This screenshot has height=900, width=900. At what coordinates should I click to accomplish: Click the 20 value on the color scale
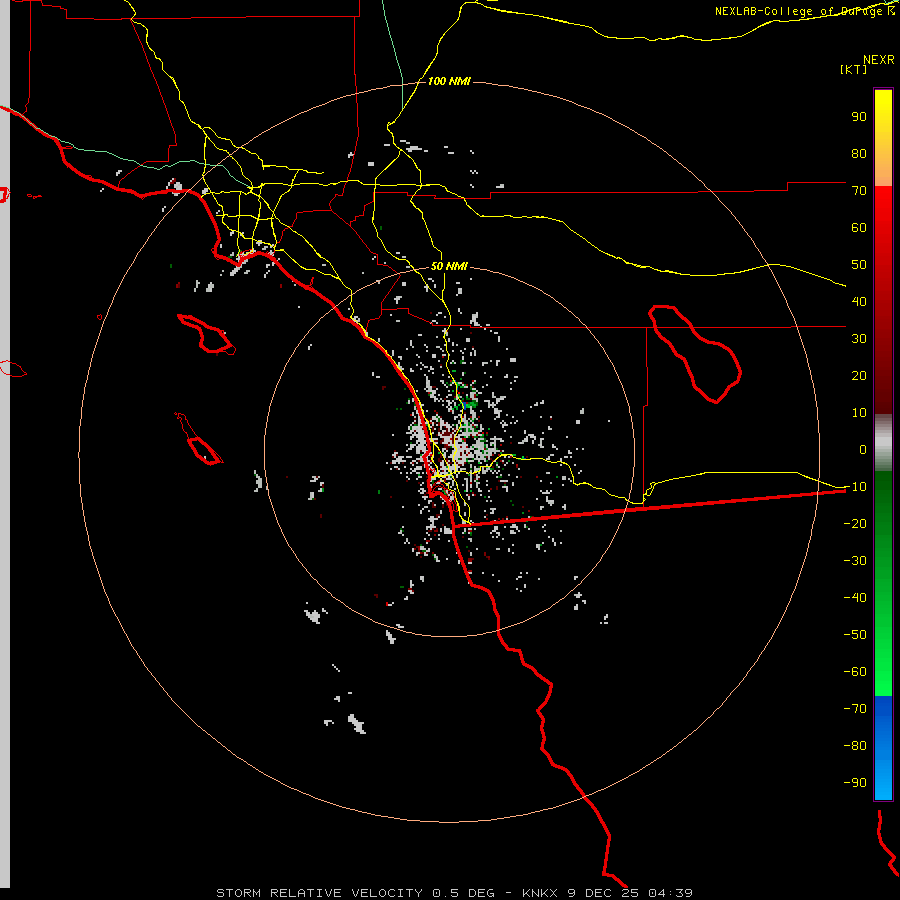[x=859, y=375]
